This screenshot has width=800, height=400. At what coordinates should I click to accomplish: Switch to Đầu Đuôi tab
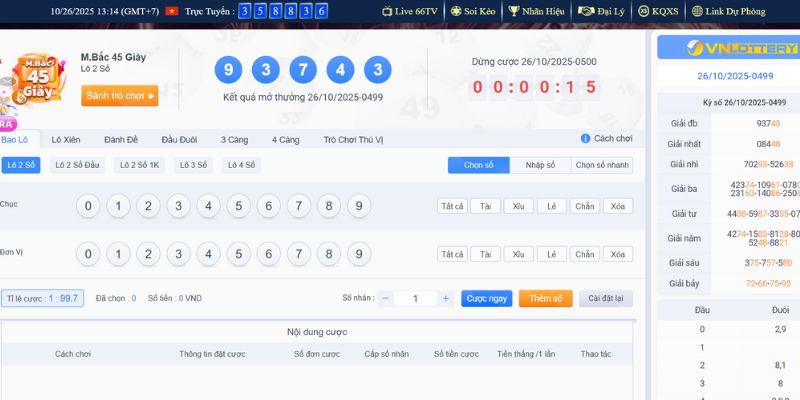[x=179, y=140]
